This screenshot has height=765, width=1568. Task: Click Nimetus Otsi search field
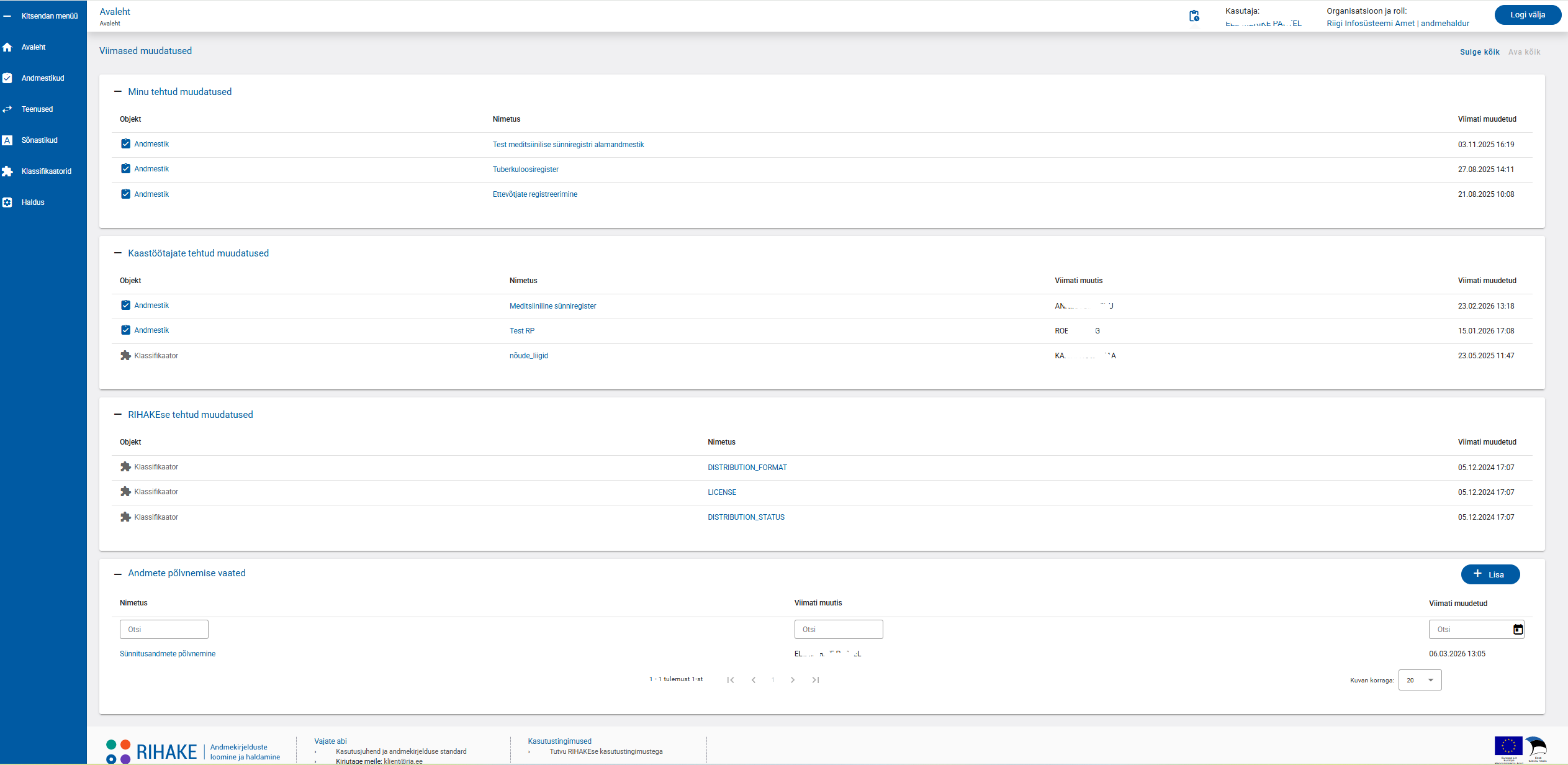(164, 630)
